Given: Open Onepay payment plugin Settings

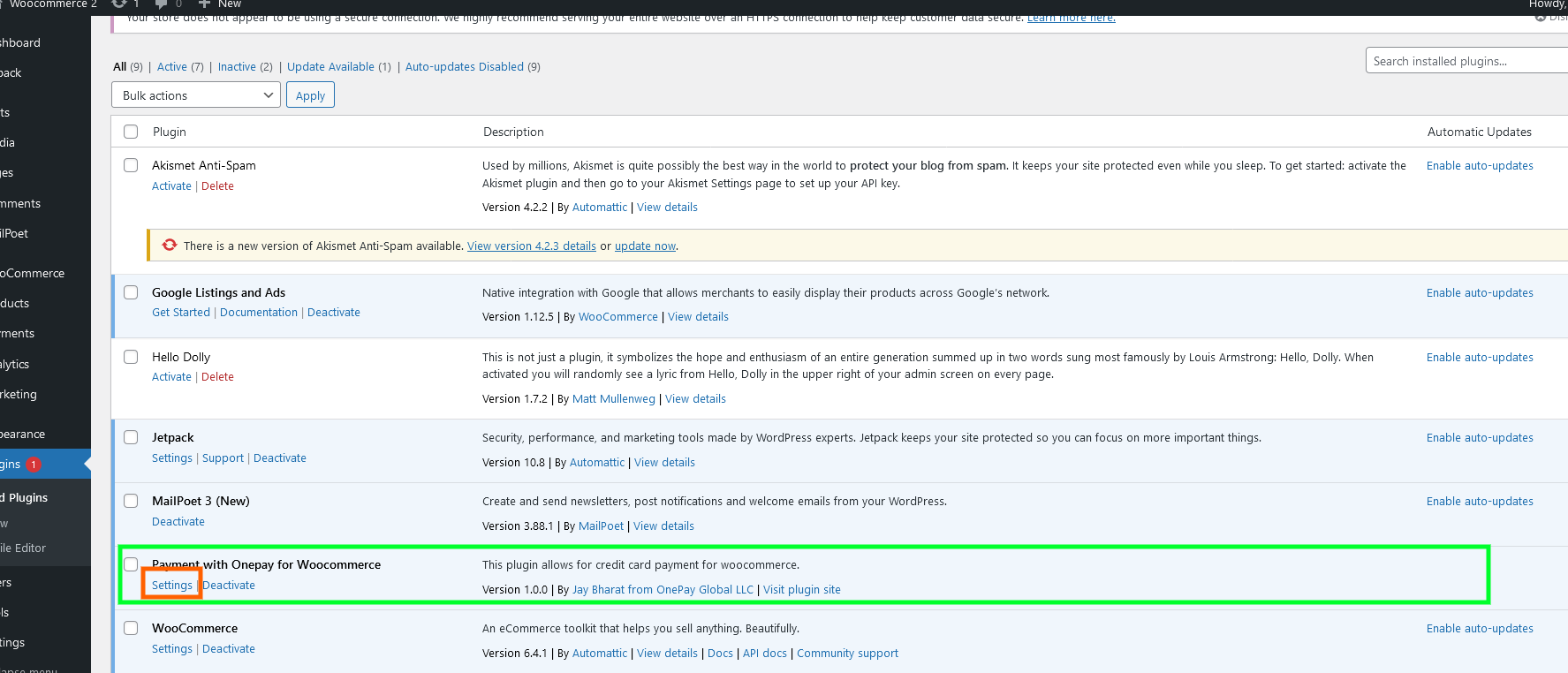Looking at the screenshot, I should (x=172, y=586).
